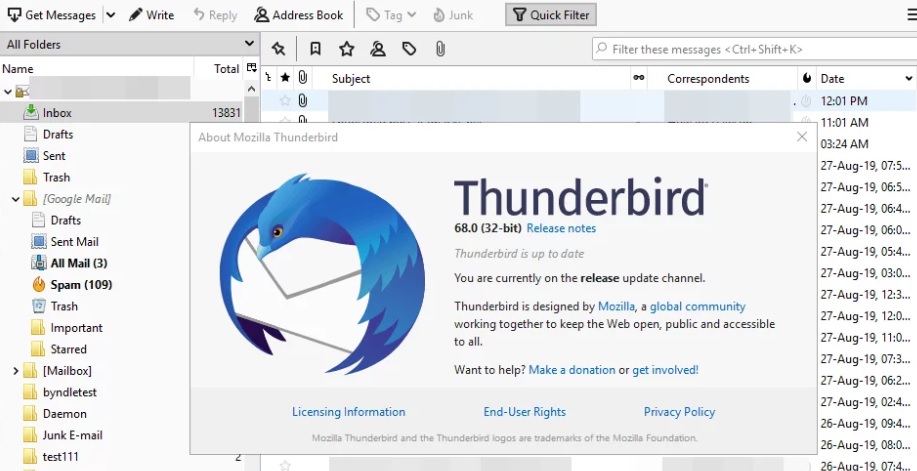Select the Sent Mail folder
The height and width of the screenshot is (471, 917).
(74, 242)
